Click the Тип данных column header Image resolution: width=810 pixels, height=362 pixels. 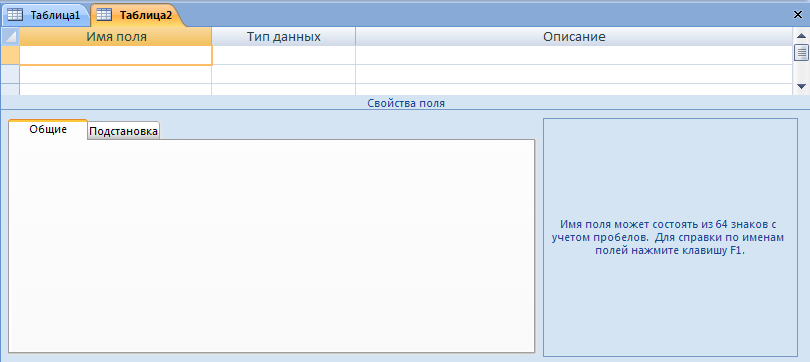(284, 37)
